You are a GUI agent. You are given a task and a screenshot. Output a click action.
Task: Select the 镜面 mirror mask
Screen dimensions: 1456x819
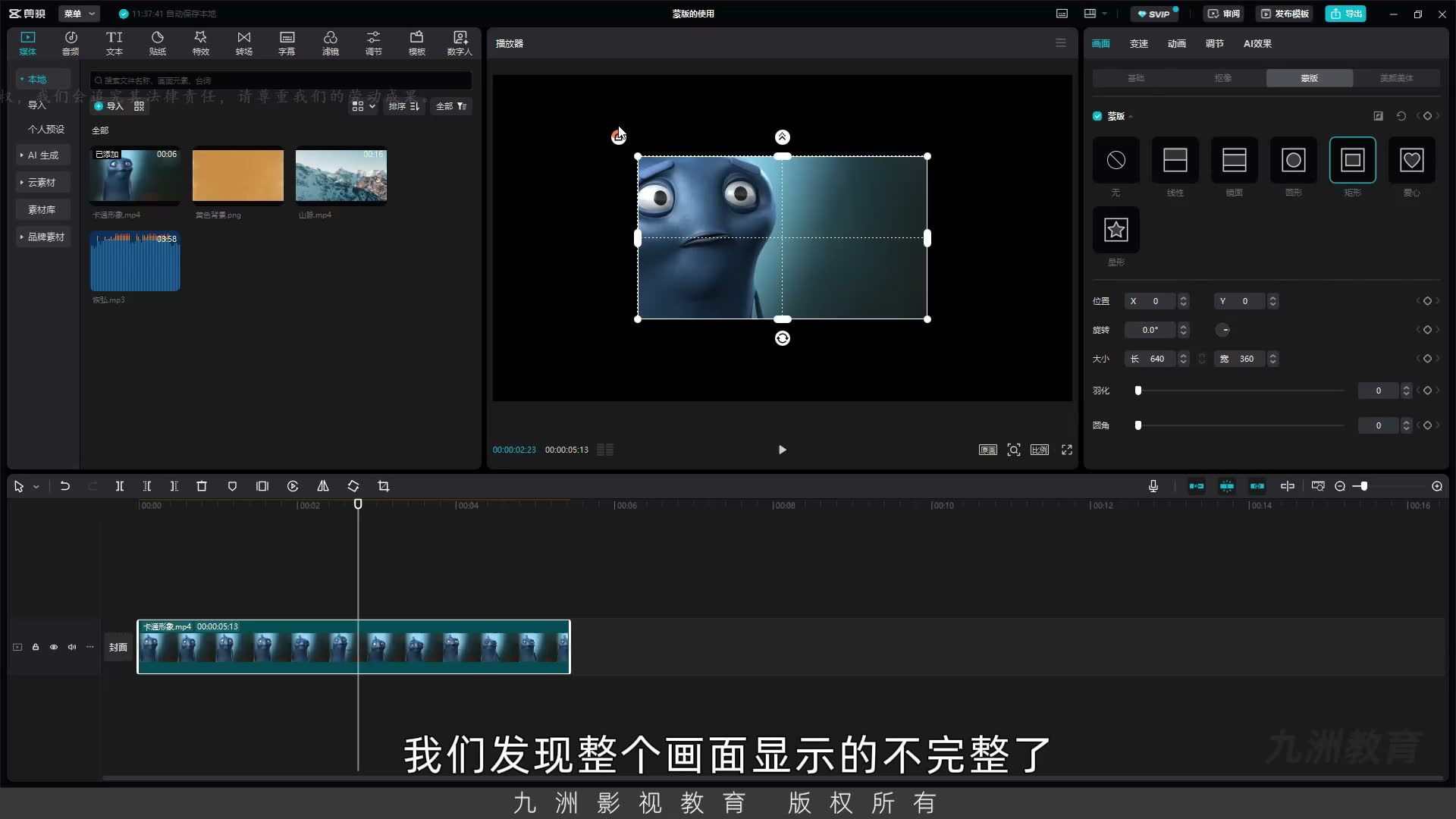pyautogui.click(x=1234, y=160)
